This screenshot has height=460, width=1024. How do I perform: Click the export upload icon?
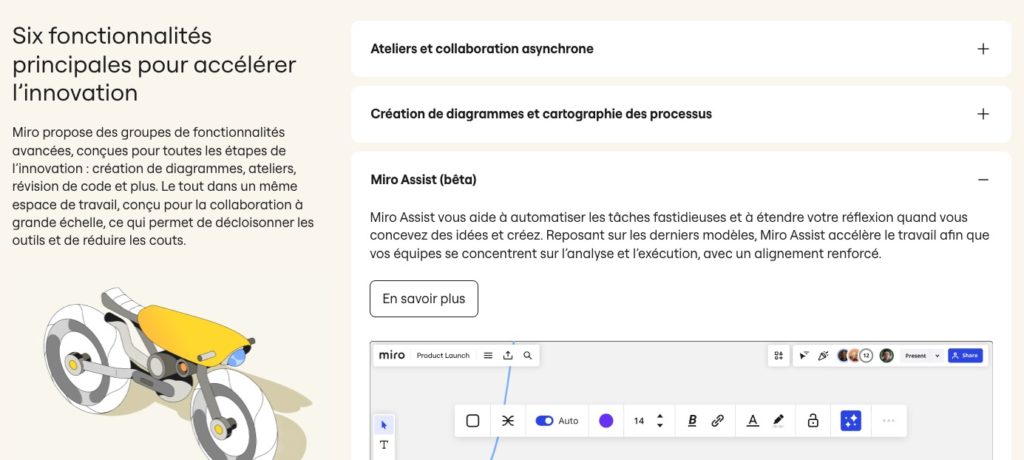pos(508,355)
